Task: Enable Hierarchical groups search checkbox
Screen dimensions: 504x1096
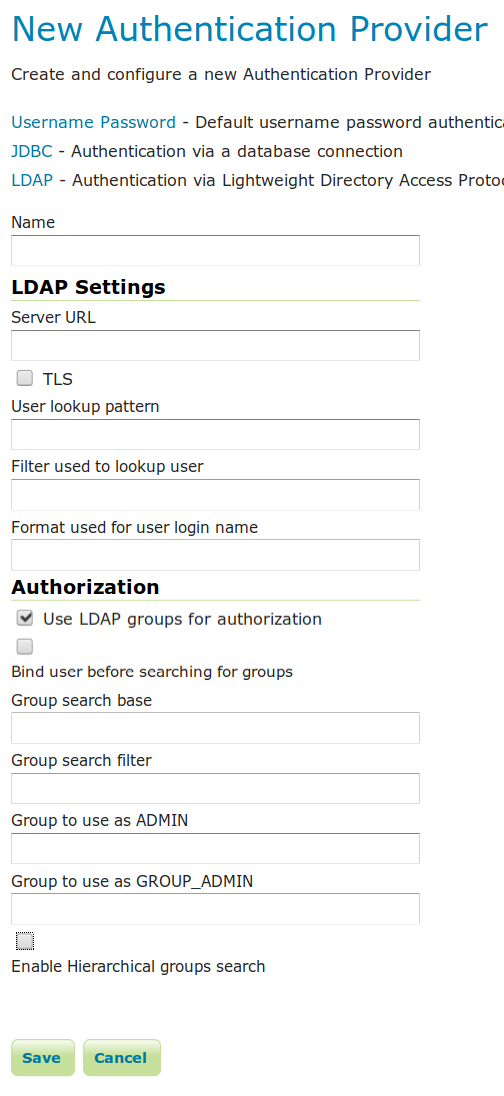Action: pyautogui.click(x=25, y=942)
